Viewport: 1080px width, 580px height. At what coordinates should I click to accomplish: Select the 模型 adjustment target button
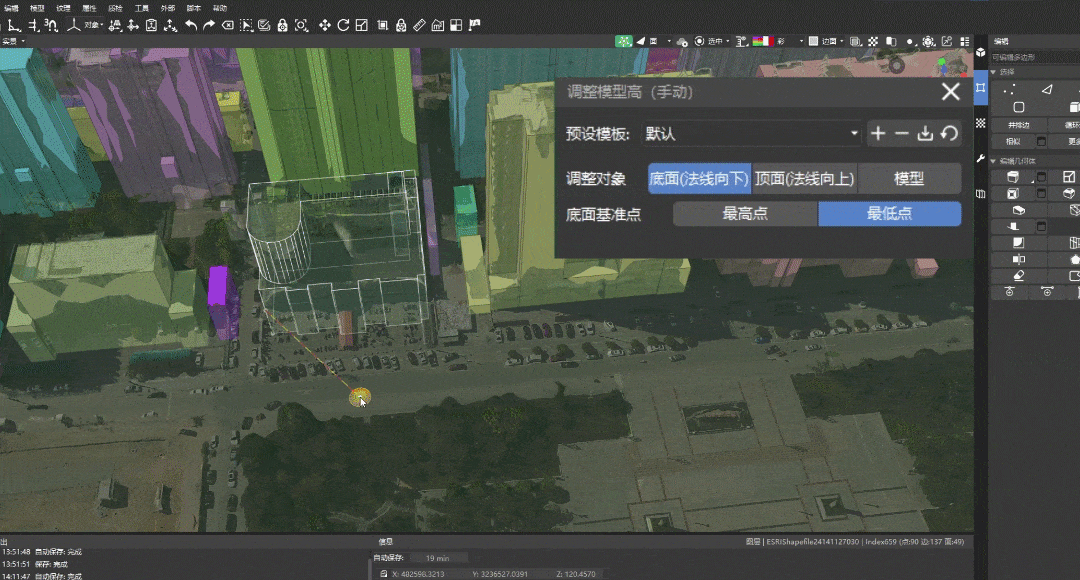(908, 179)
